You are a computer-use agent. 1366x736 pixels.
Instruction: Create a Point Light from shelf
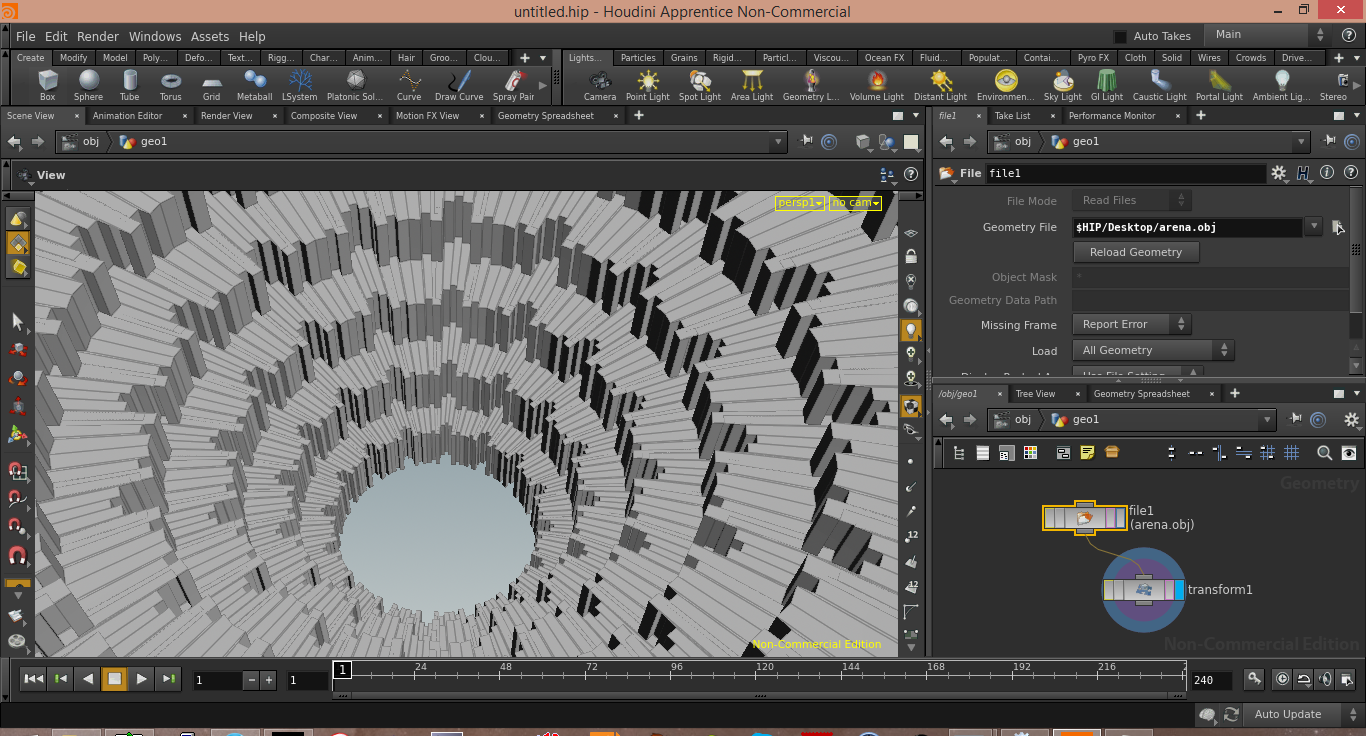tap(647, 84)
